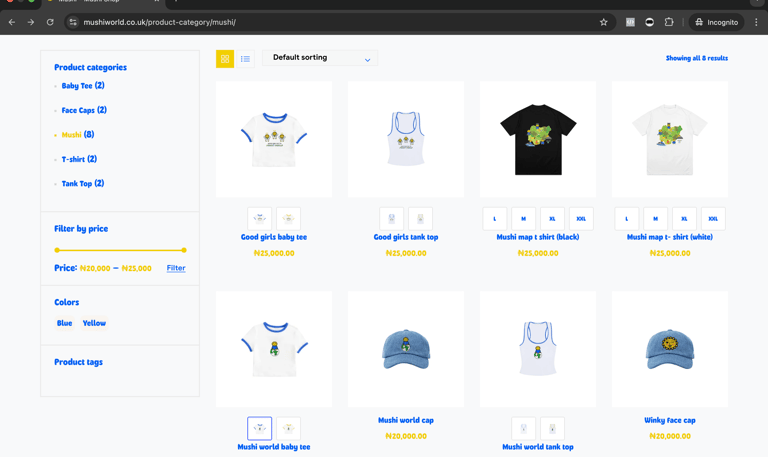The width and height of the screenshot is (768, 457).
Task: Select first variant swatch of Good girls baby tee
Action: [260, 218]
